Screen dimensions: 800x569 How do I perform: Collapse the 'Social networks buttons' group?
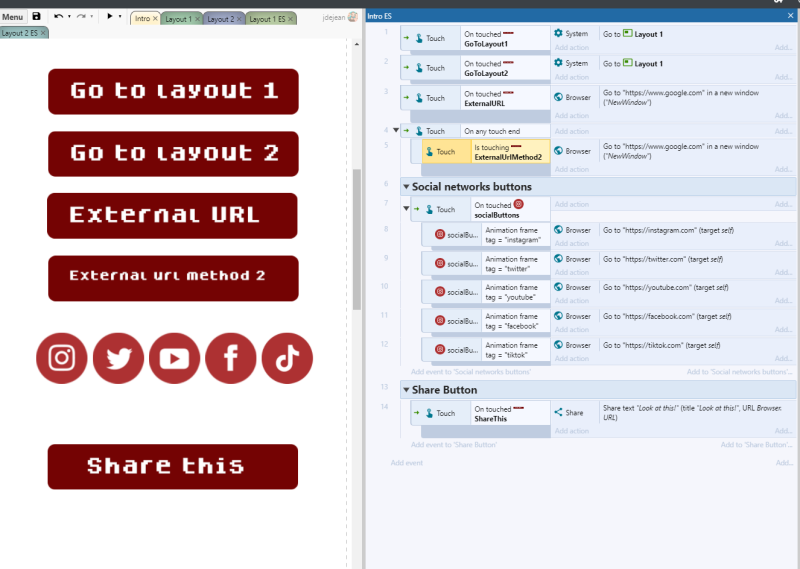pyautogui.click(x=406, y=187)
